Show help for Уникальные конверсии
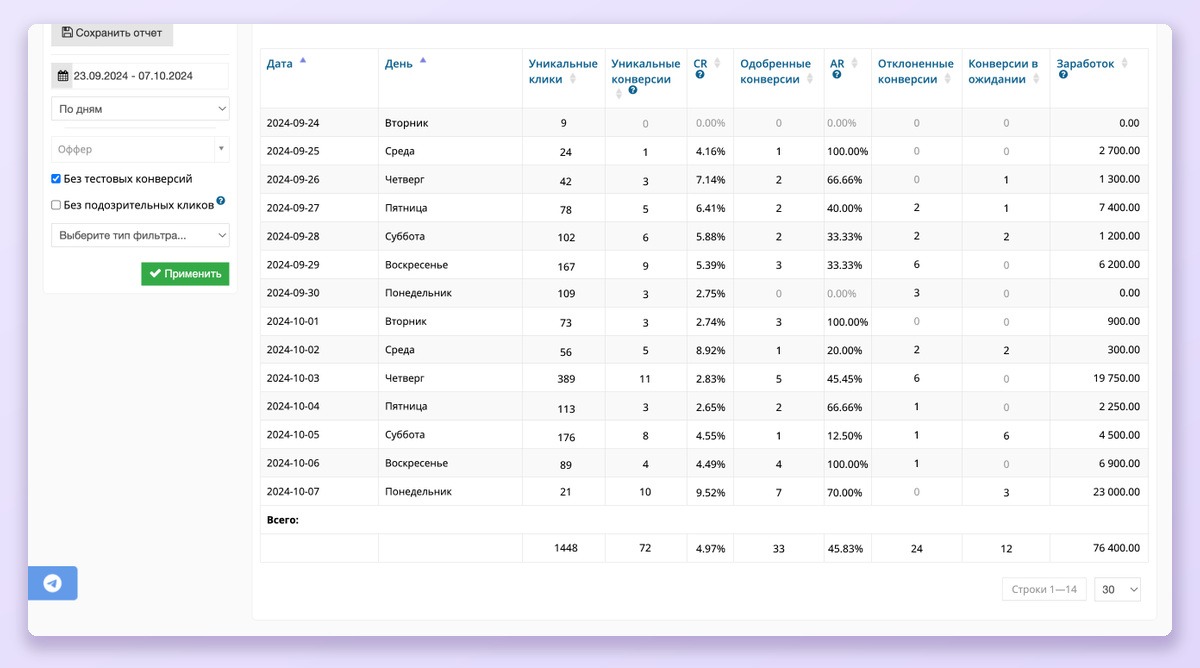 pos(633,91)
